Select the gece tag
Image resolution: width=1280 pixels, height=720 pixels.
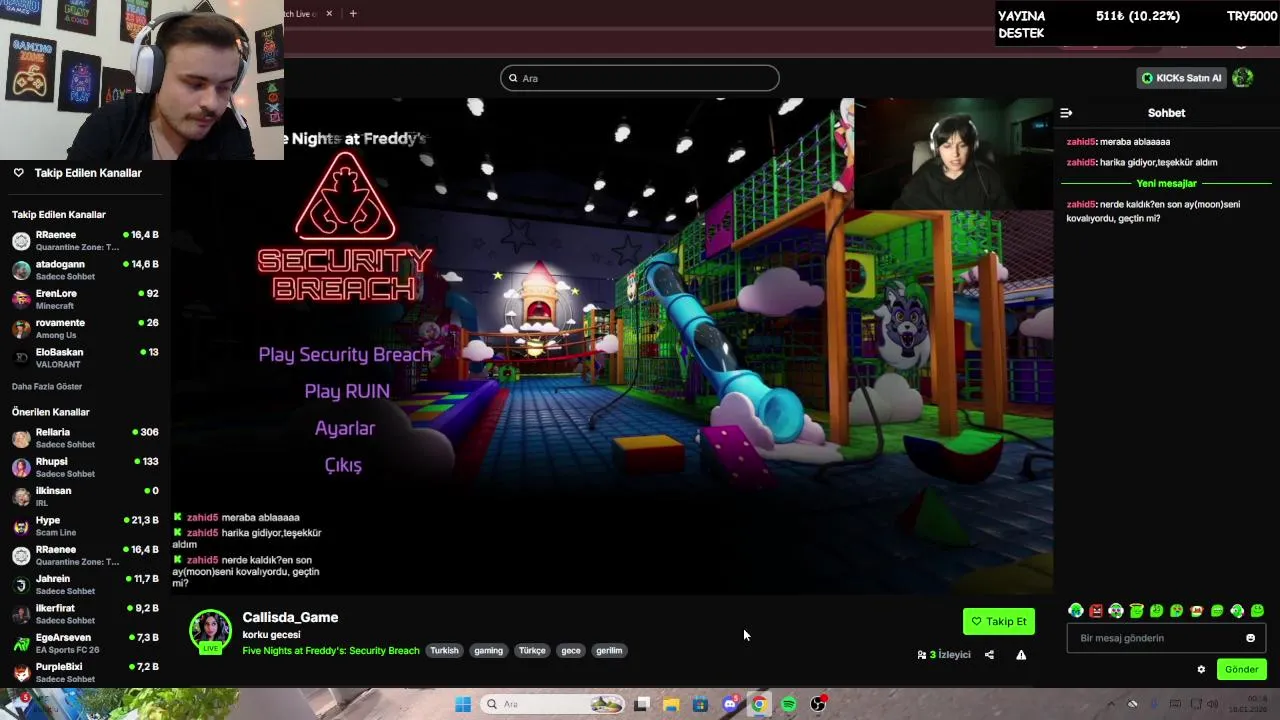pos(571,651)
